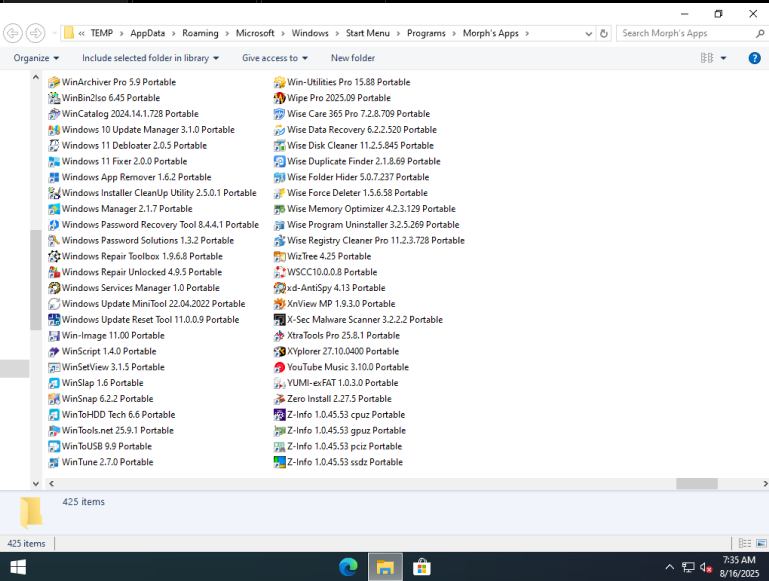769x581 pixels.
Task: Open the Give access to dropdown
Action: tap(275, 58)
